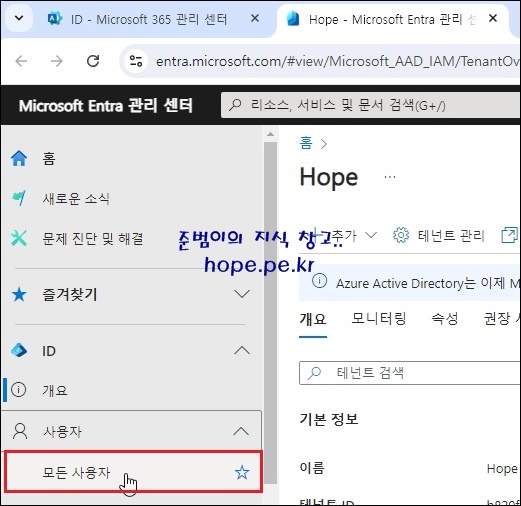The image size is (521, 506).
Task: Click the 이름 field label
Action: coord(312,468)
